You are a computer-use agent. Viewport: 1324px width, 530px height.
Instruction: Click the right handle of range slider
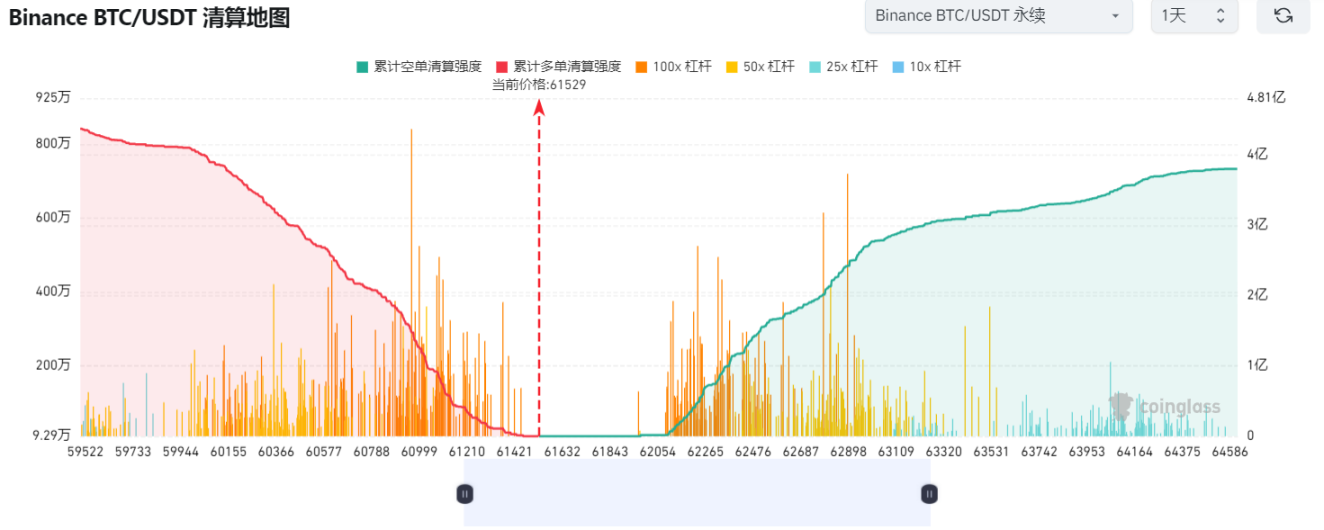930,493
